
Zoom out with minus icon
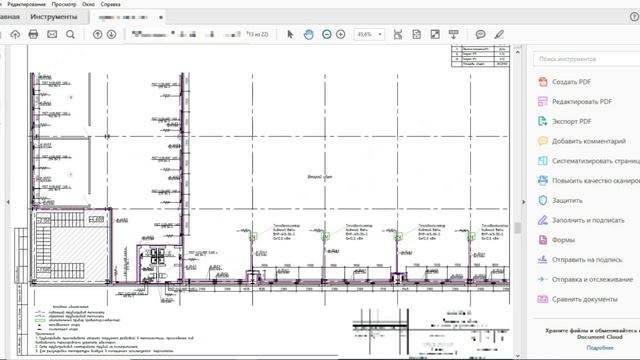click(x=327, y=34)
